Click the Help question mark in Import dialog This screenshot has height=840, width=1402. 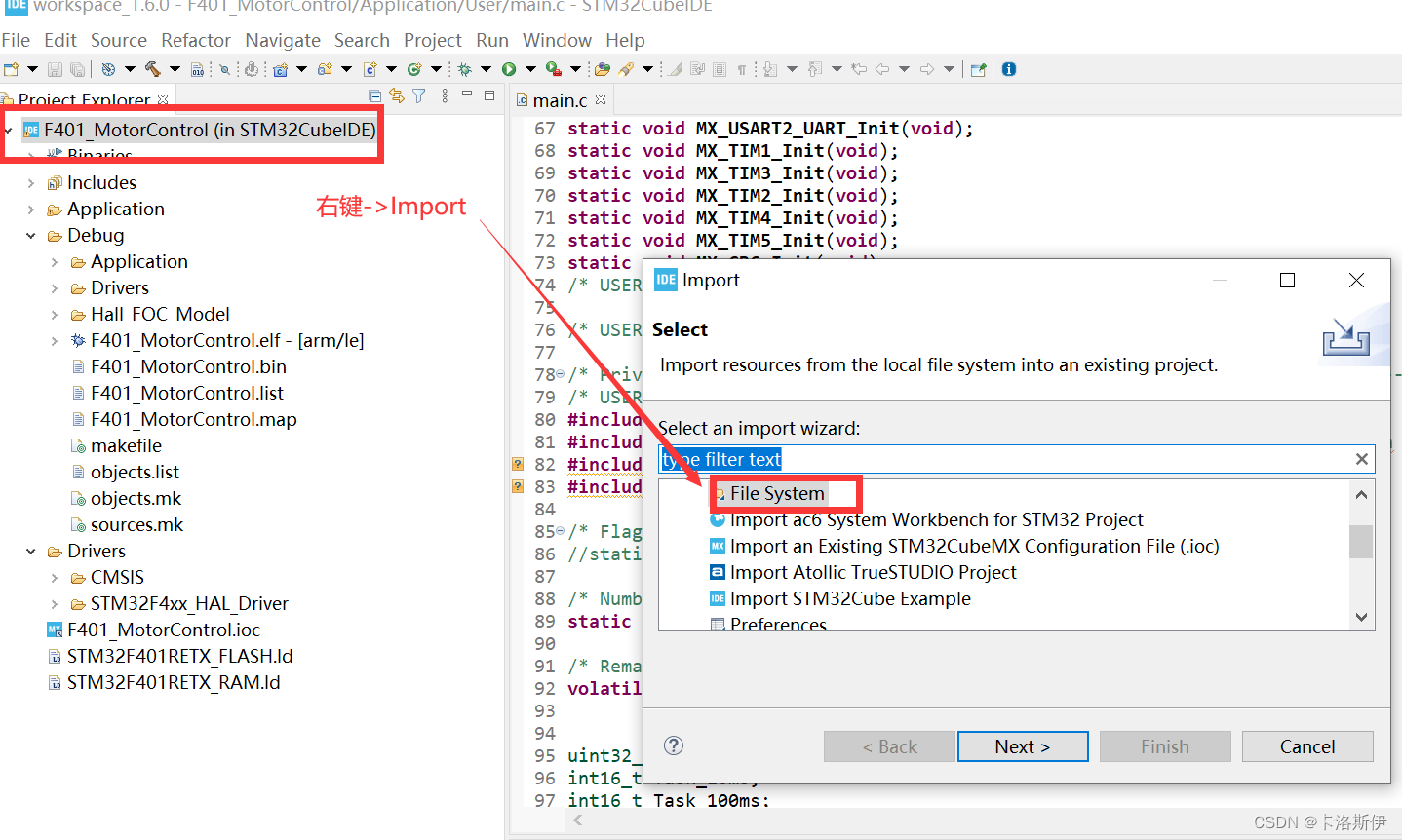click(674, 745)
